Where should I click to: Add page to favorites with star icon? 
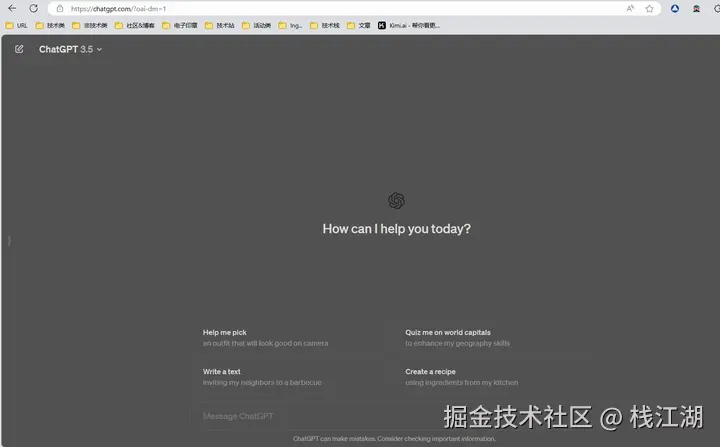[x=649, y=8]
